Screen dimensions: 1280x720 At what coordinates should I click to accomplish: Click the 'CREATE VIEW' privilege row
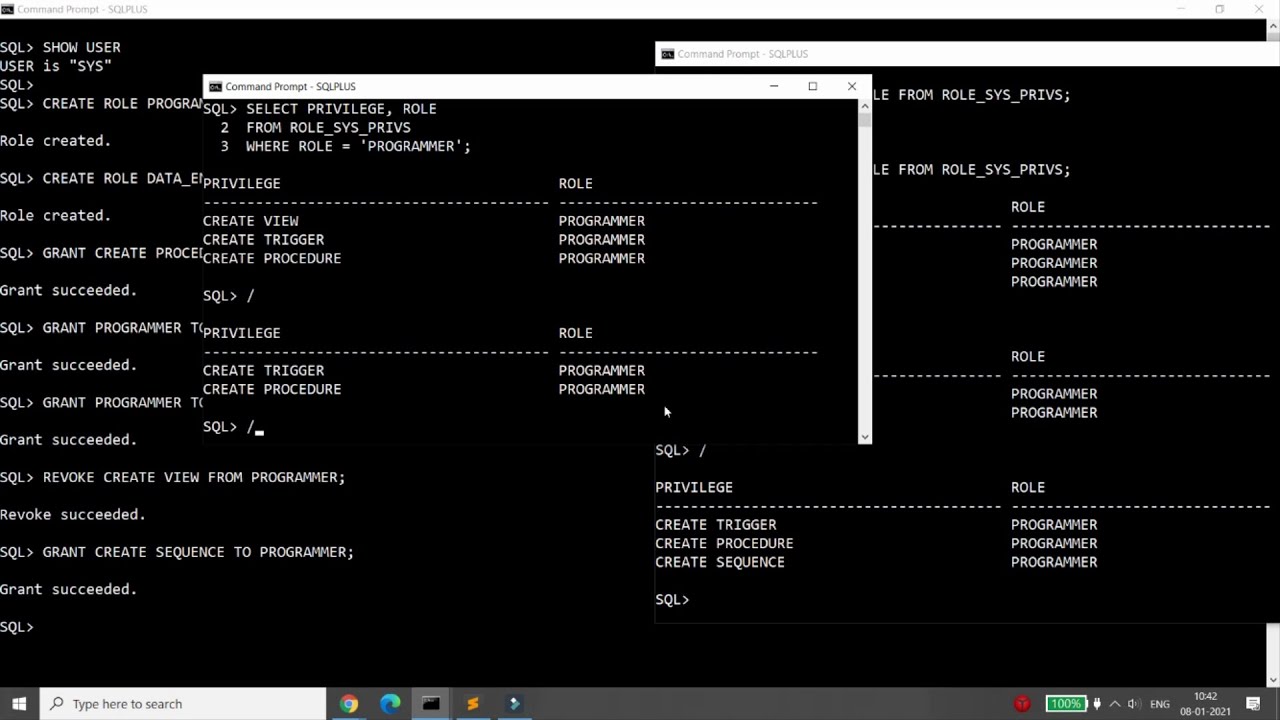(424, 221)
